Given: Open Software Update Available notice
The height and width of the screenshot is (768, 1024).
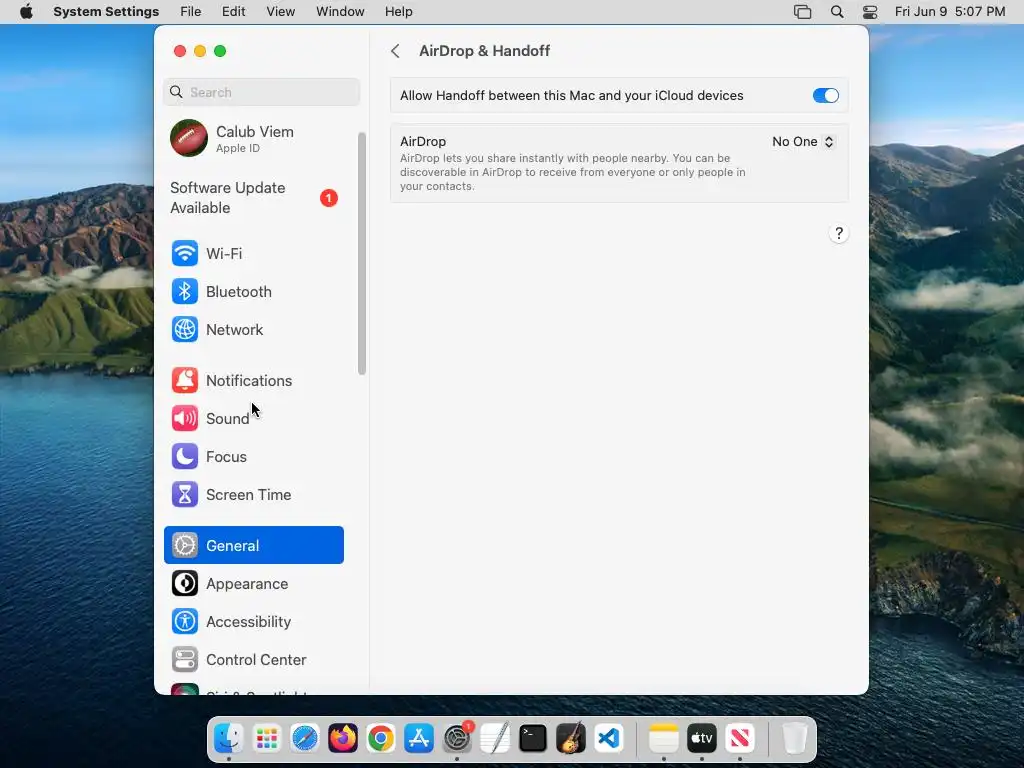Looking at the screenshot, I should [253, 198].
